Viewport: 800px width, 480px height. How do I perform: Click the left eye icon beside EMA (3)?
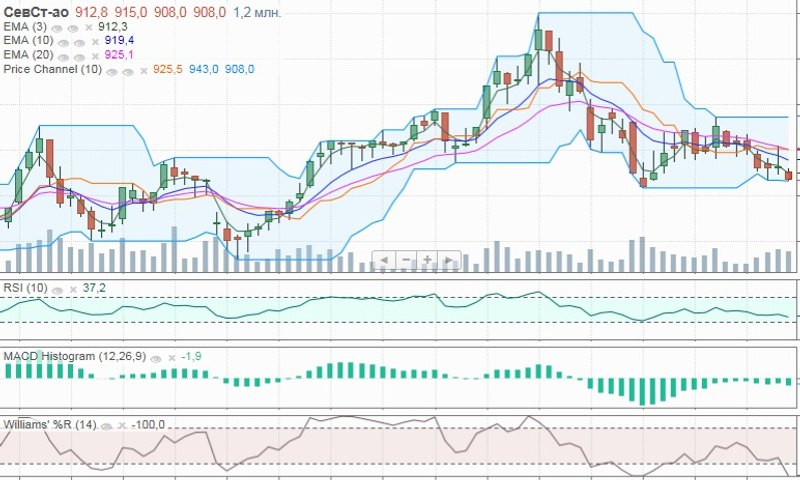[x=57, y=29]
